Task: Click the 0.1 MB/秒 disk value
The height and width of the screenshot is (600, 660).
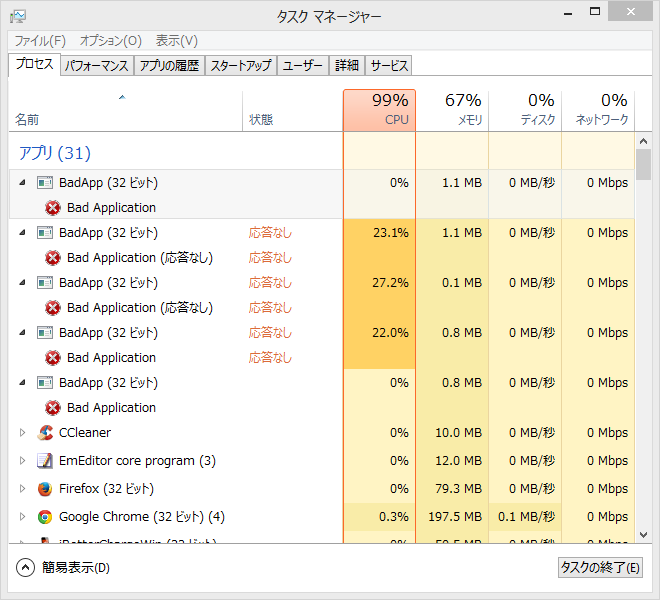Action: 527,517
